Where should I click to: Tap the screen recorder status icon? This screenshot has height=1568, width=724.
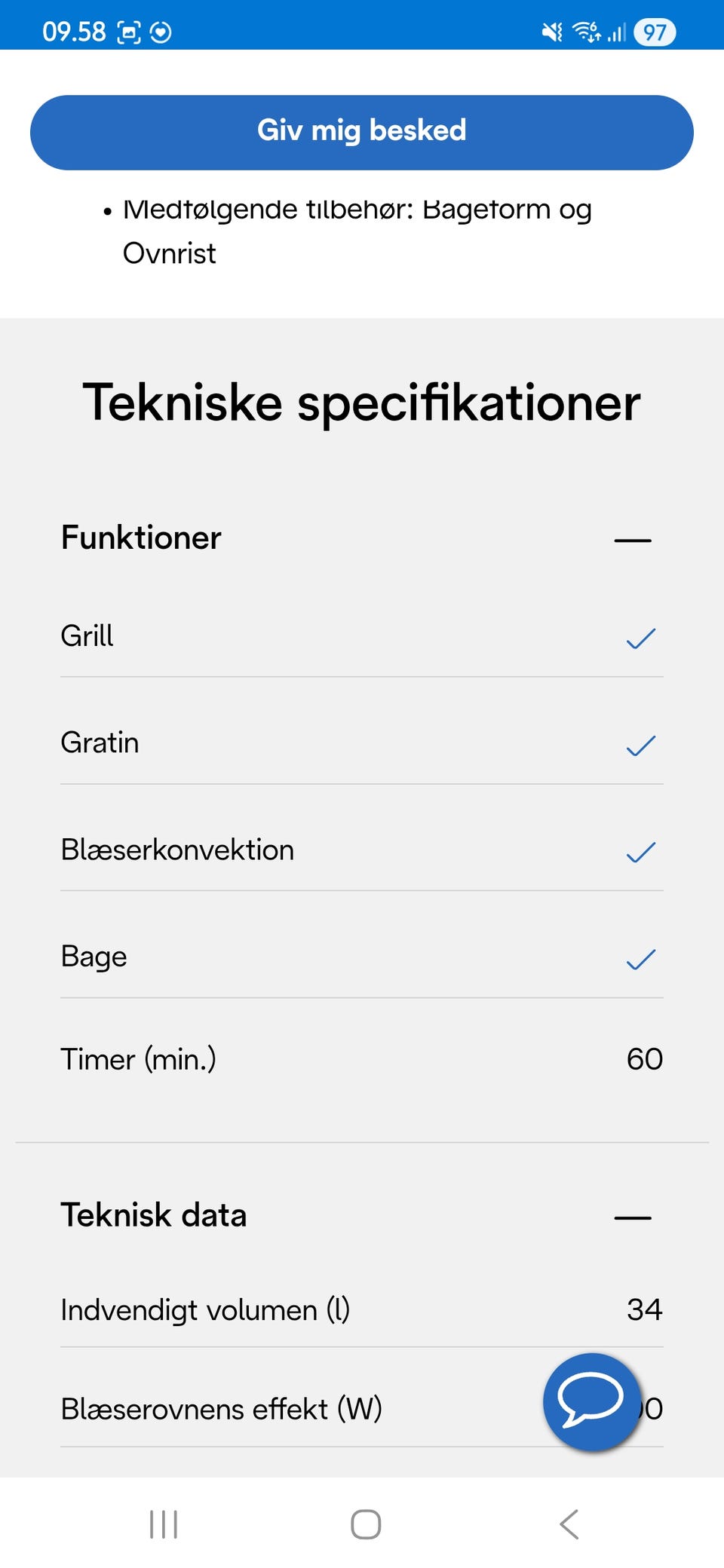[x=129, y=32]
